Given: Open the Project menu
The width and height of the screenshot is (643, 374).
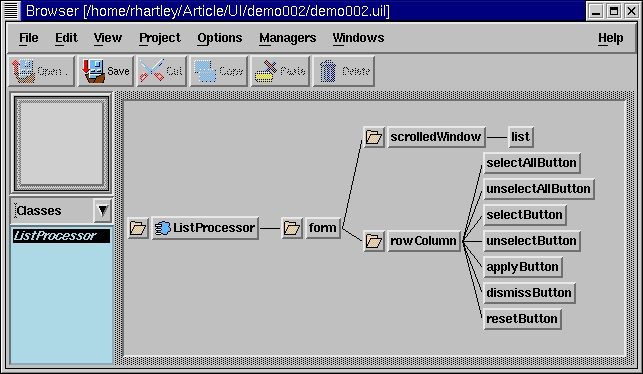Looking at the screenshot, I should (x=160, y=38).
